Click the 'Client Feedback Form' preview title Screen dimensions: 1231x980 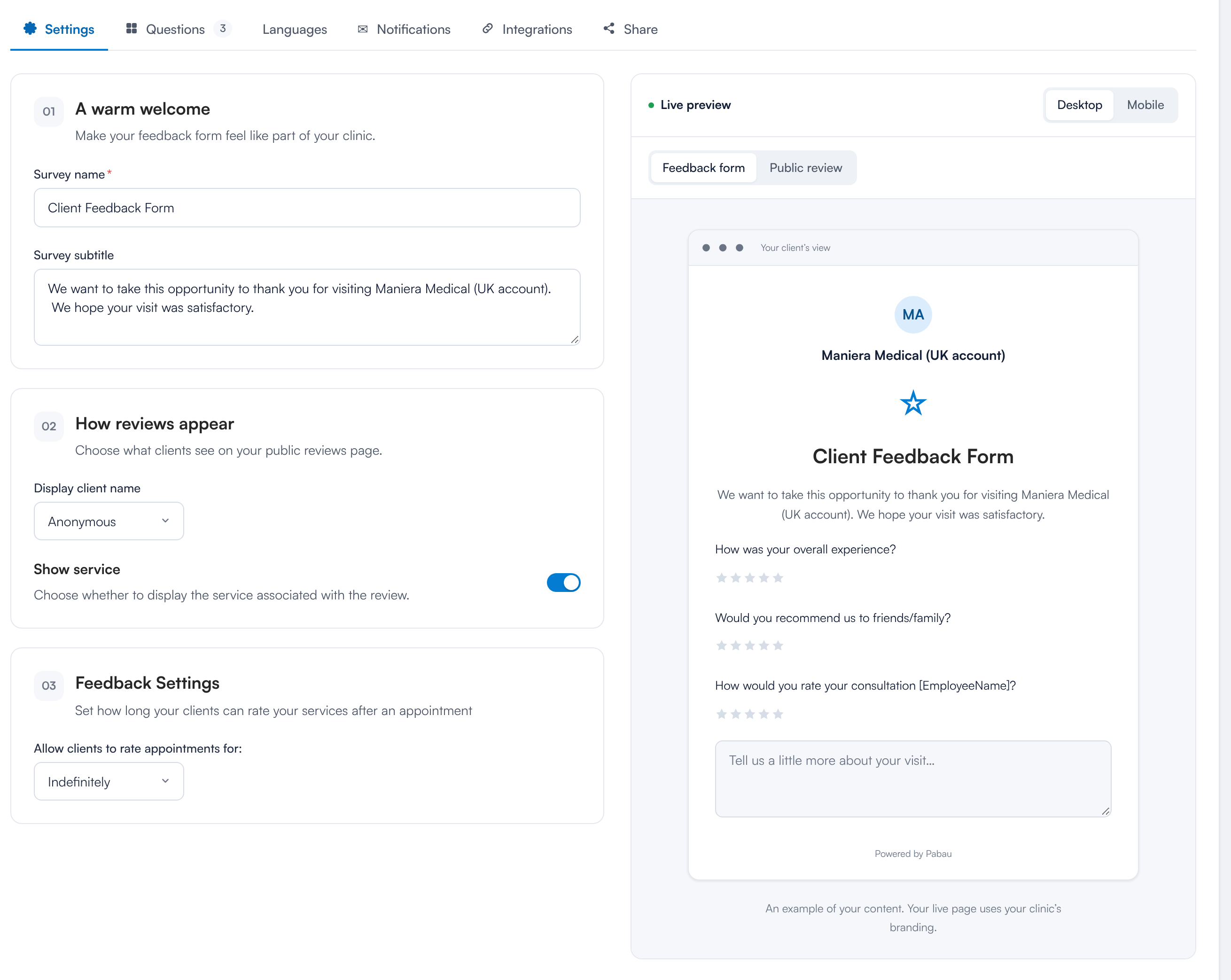913,457
